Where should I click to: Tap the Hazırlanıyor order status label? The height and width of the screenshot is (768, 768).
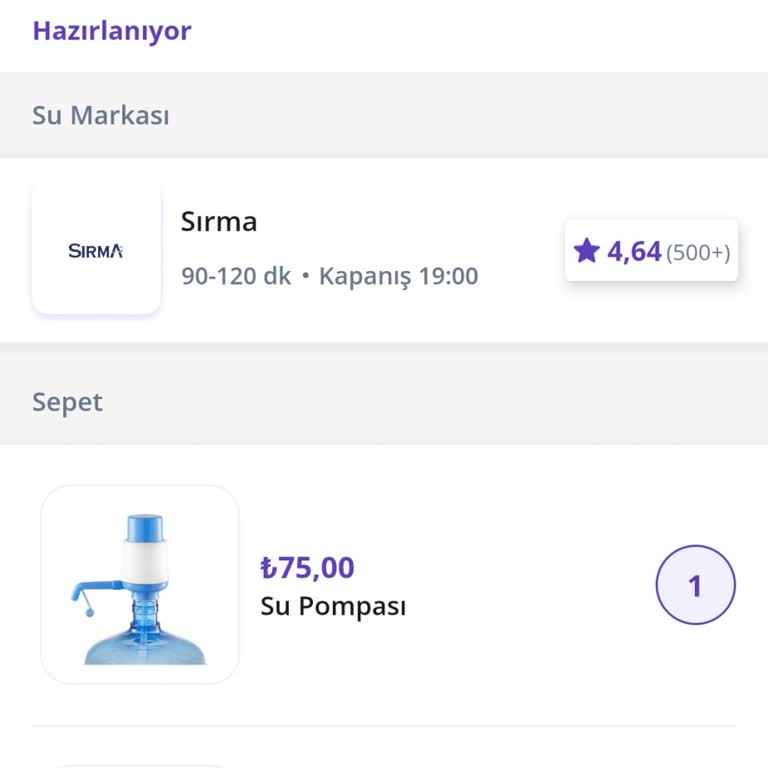click(111, 30)
